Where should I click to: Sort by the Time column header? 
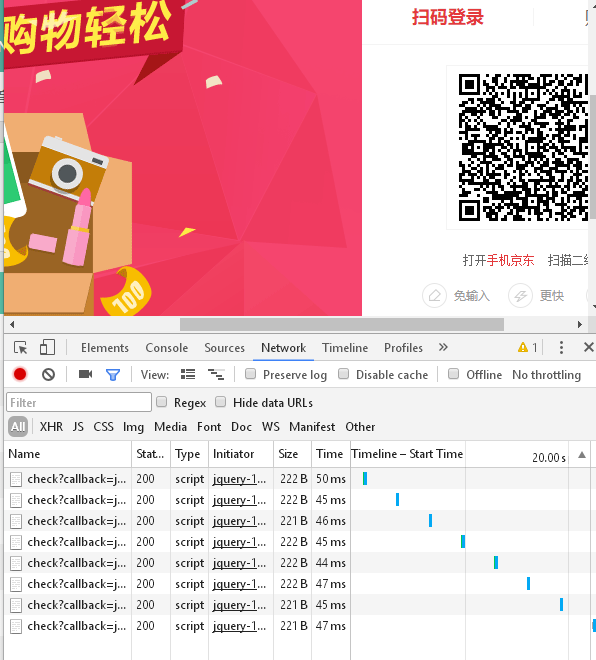[331, 454]
